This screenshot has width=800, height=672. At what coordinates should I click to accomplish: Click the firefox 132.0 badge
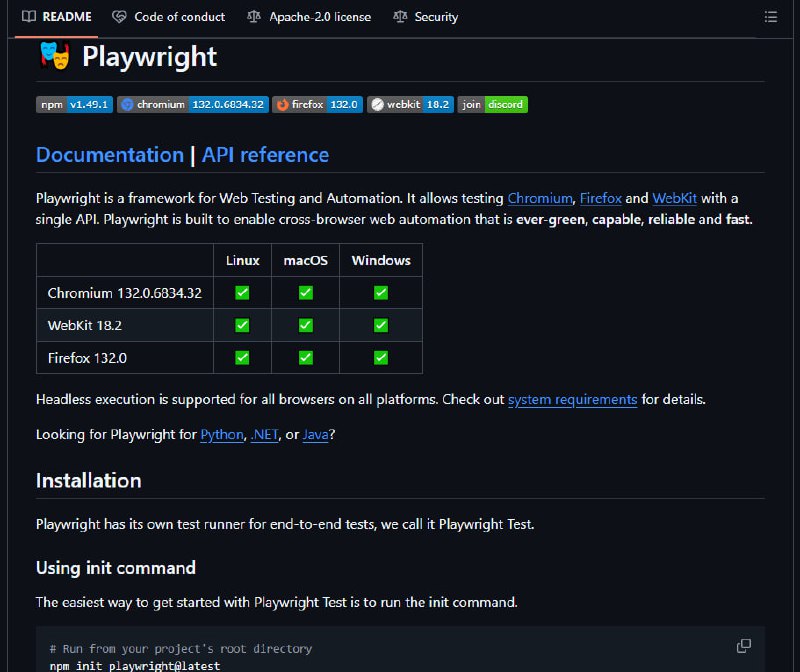coord(317,105)
